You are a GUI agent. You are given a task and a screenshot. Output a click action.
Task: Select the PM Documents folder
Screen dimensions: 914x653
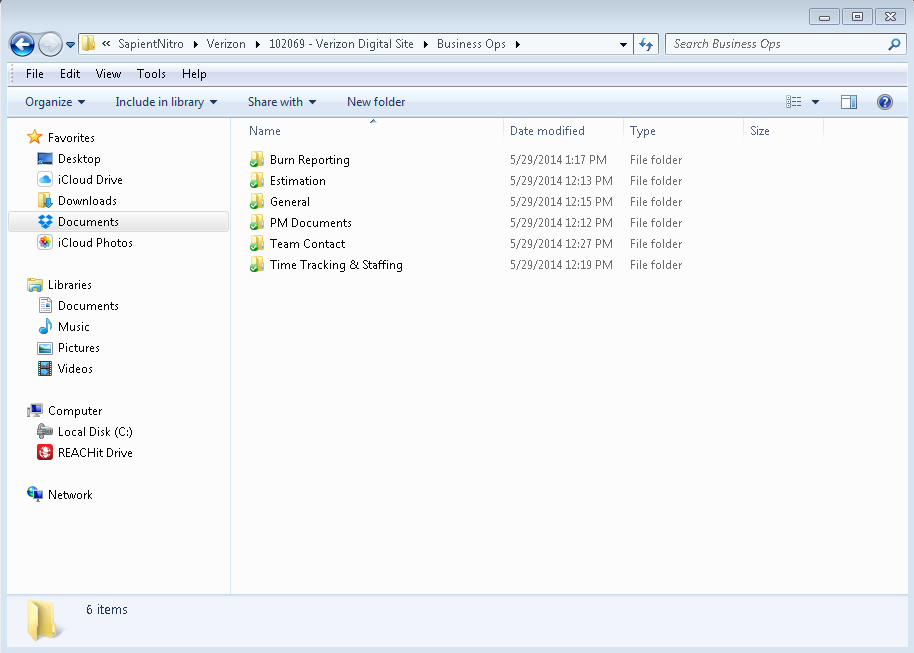point(311,223)
